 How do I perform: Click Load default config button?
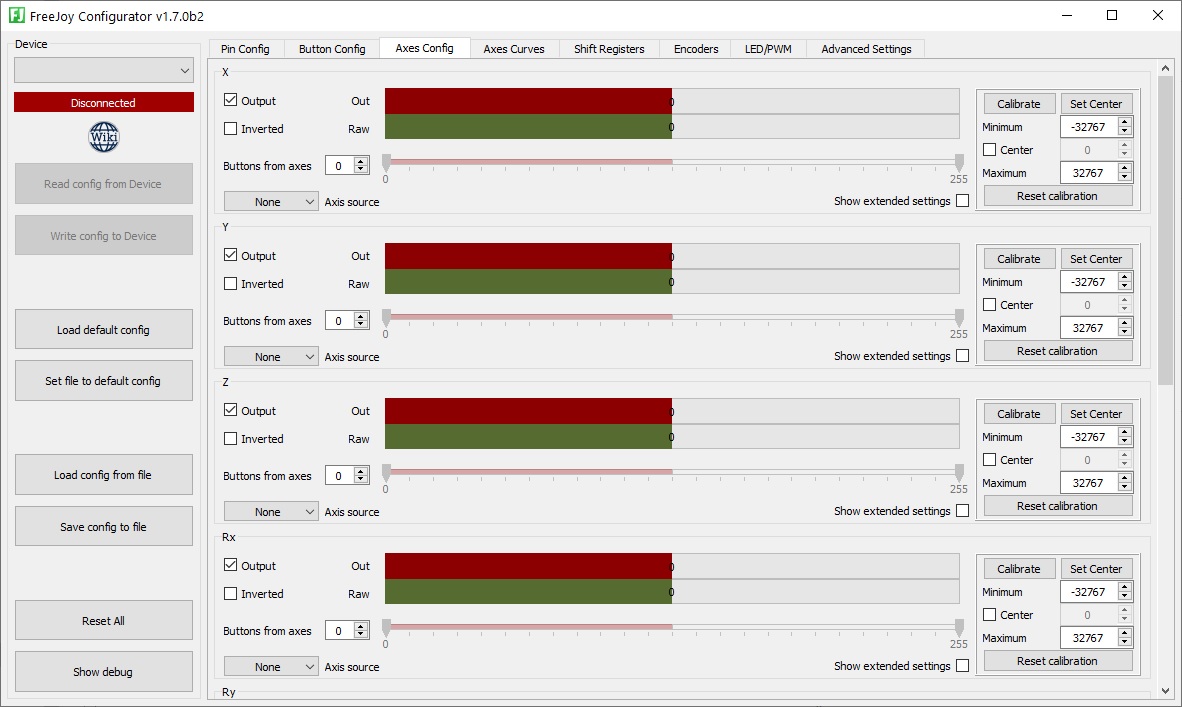tap(103, 329)
